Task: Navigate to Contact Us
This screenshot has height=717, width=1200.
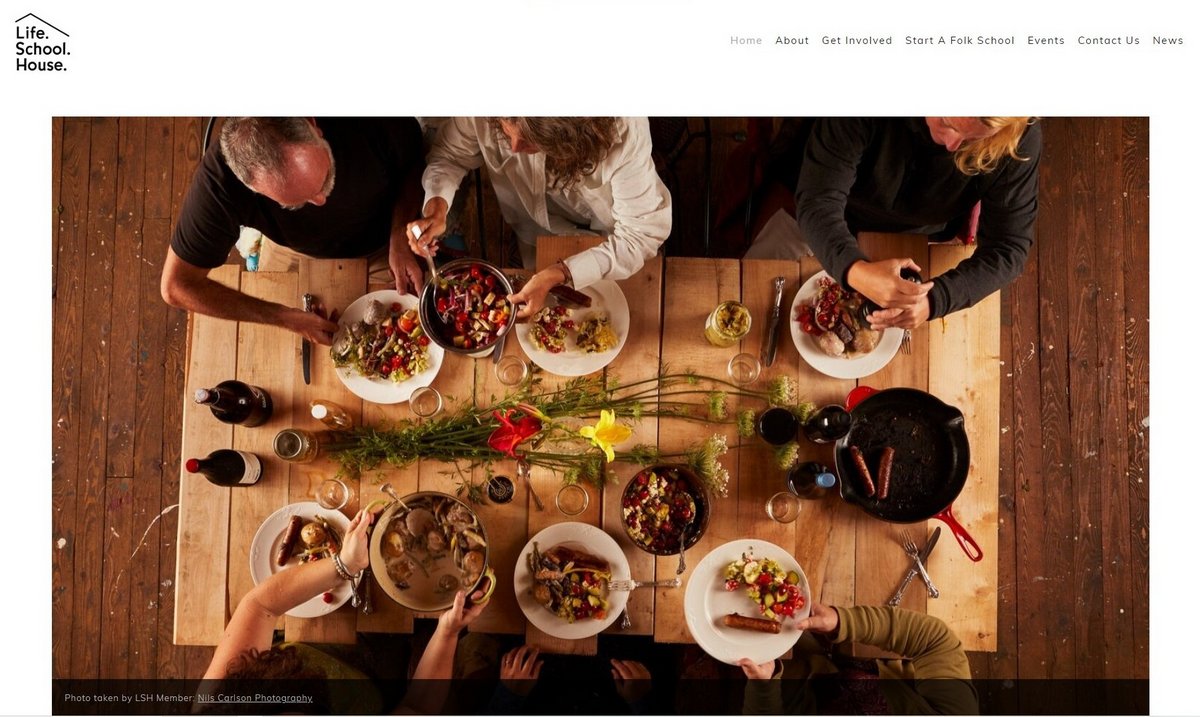Action: (1108, 41)
